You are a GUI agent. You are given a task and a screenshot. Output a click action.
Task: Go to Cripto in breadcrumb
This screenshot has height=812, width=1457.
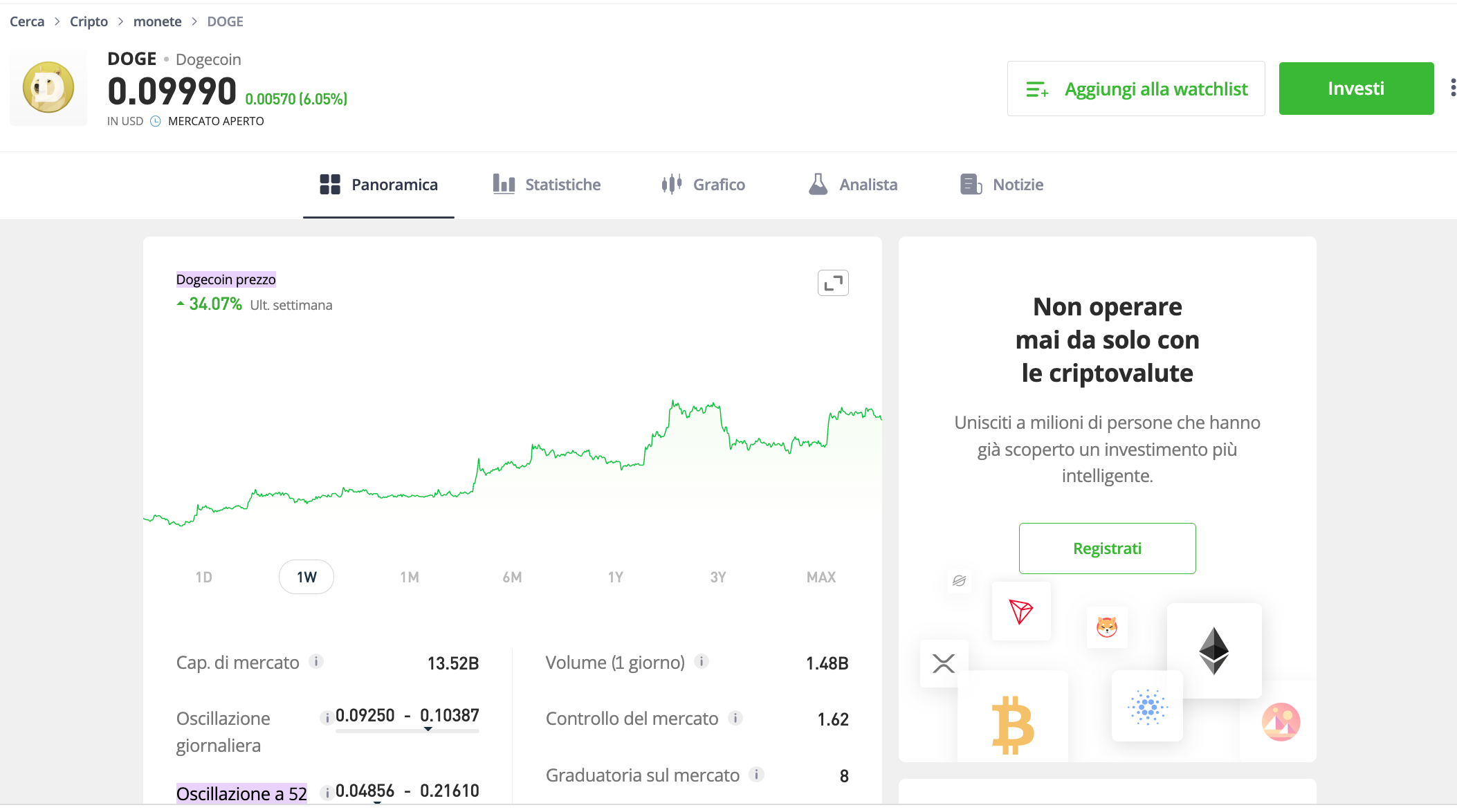pos(89,21)
